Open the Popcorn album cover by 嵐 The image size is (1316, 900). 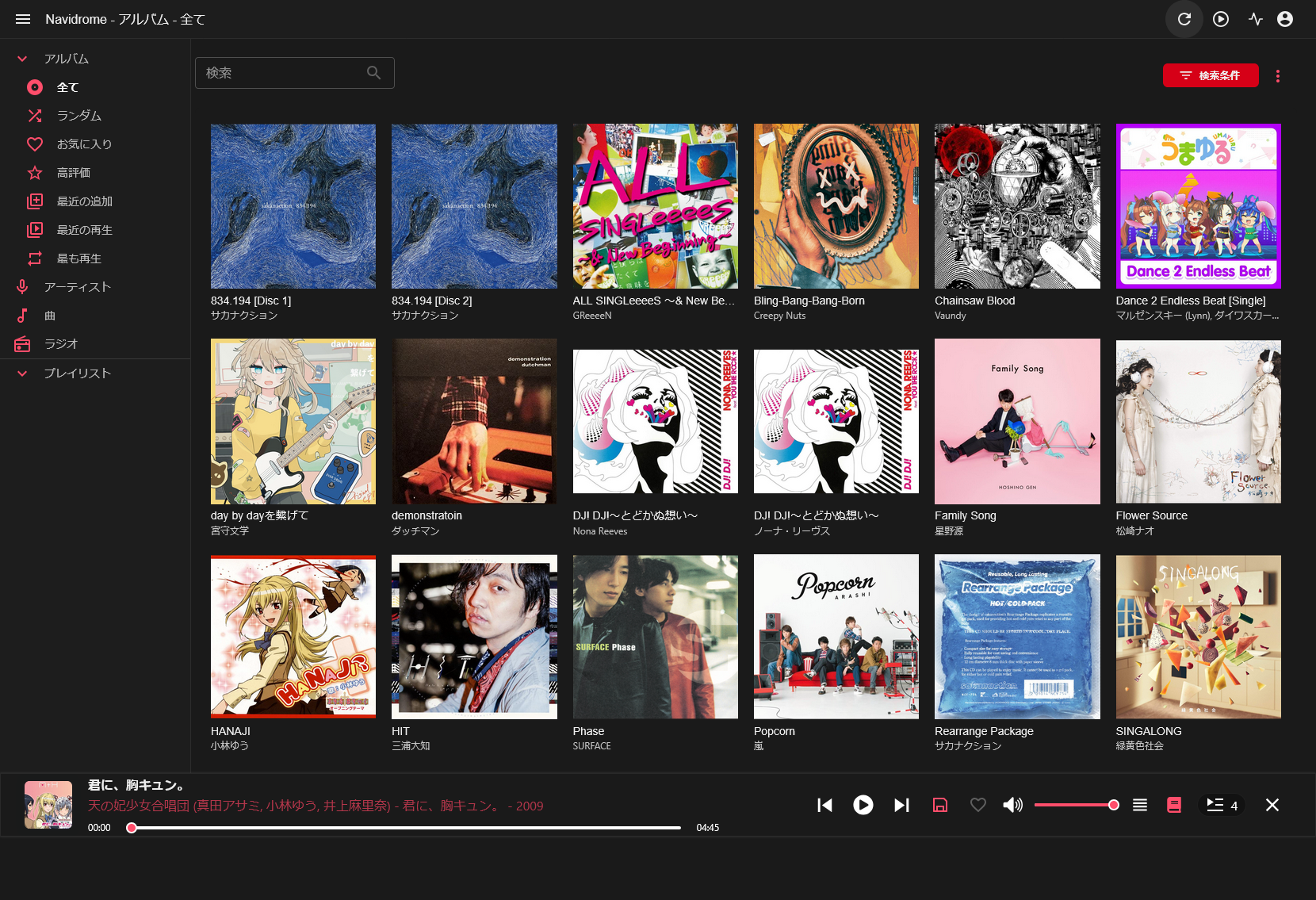click(836, 637)
